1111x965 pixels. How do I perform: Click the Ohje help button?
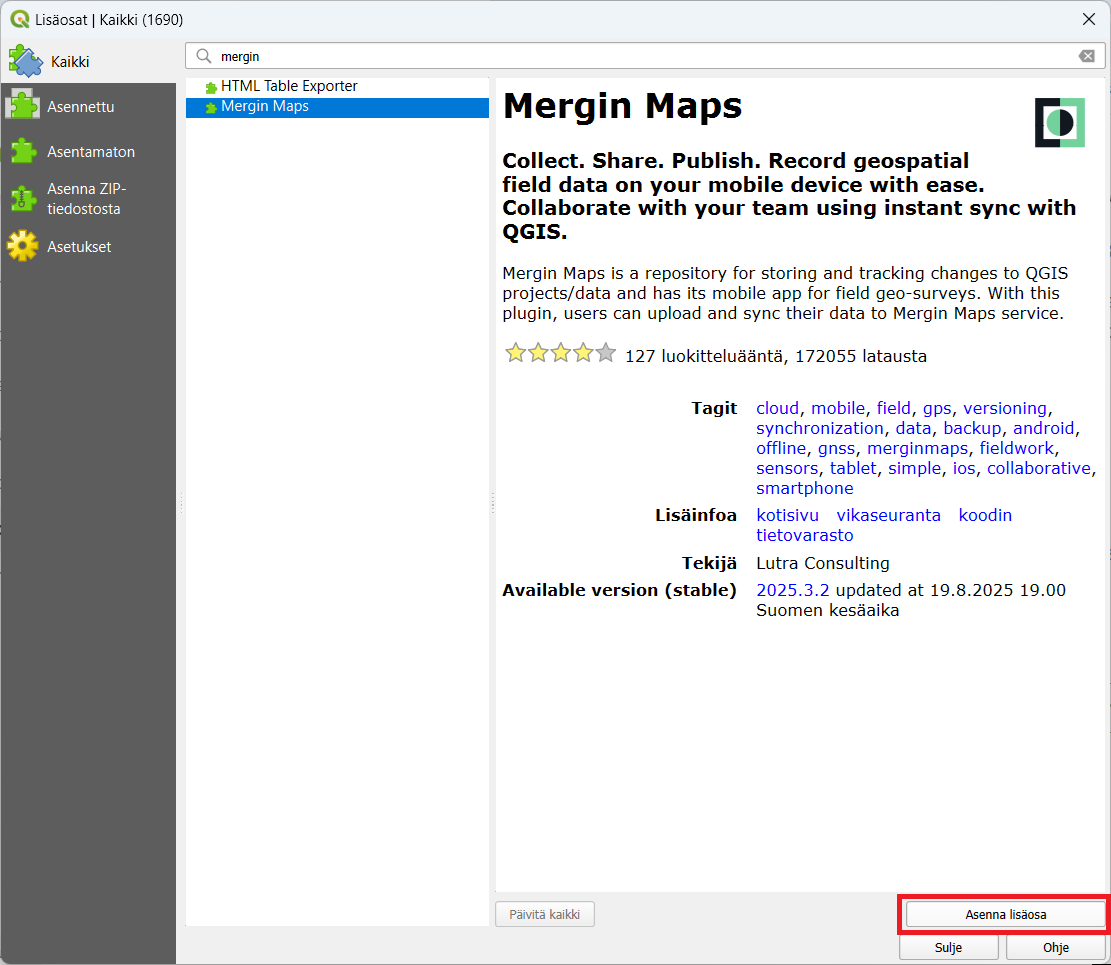(1055, 947)
